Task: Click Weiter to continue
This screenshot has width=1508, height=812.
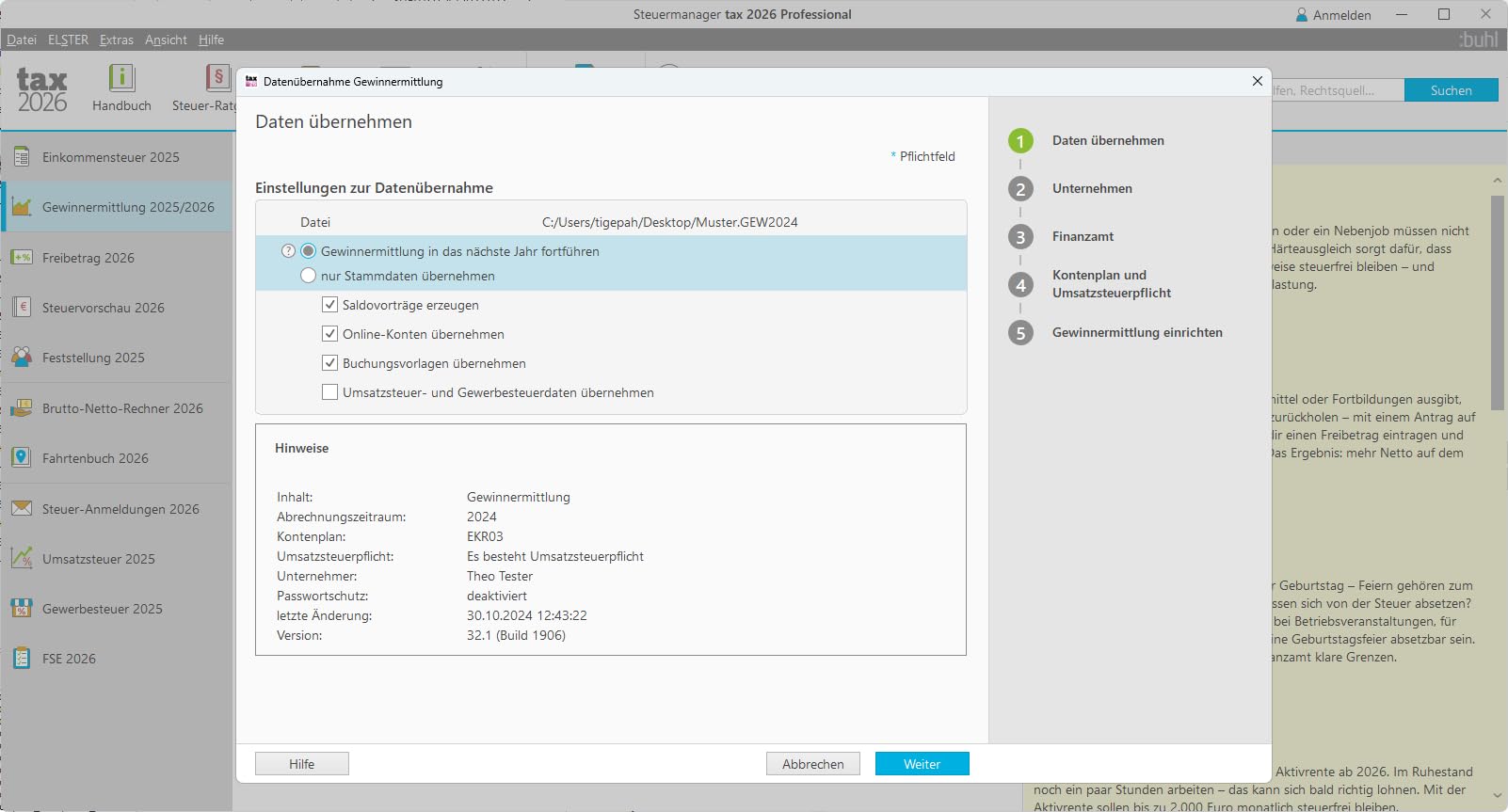Action: tap(922, 764)
